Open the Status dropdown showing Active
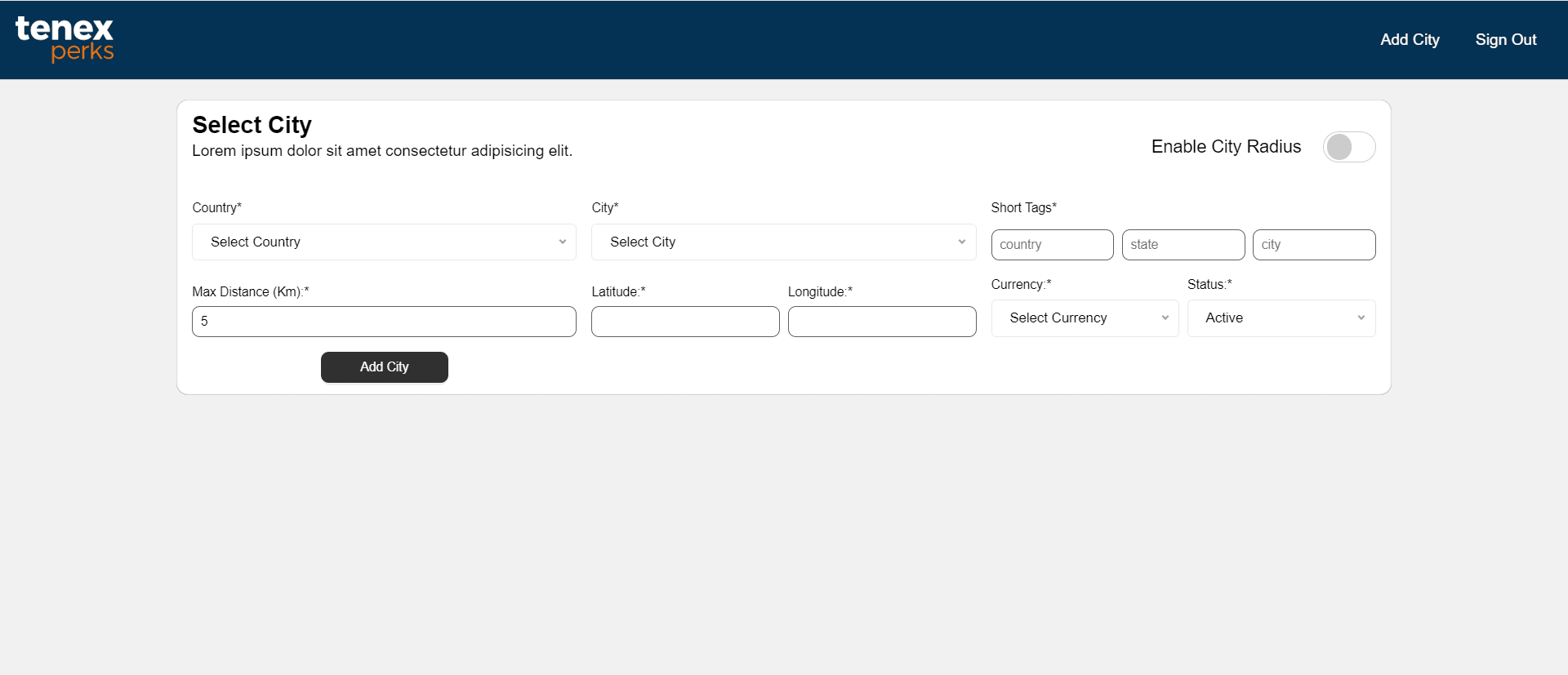This screenshot has height=675, width=1568. pyautogui.click(x=1281, y=318)
